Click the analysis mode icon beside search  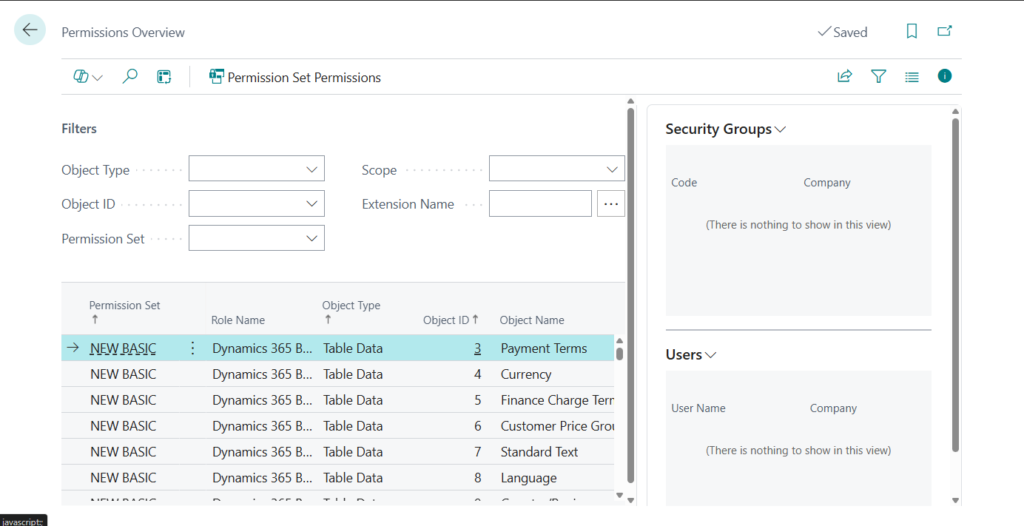coord(164,76)
